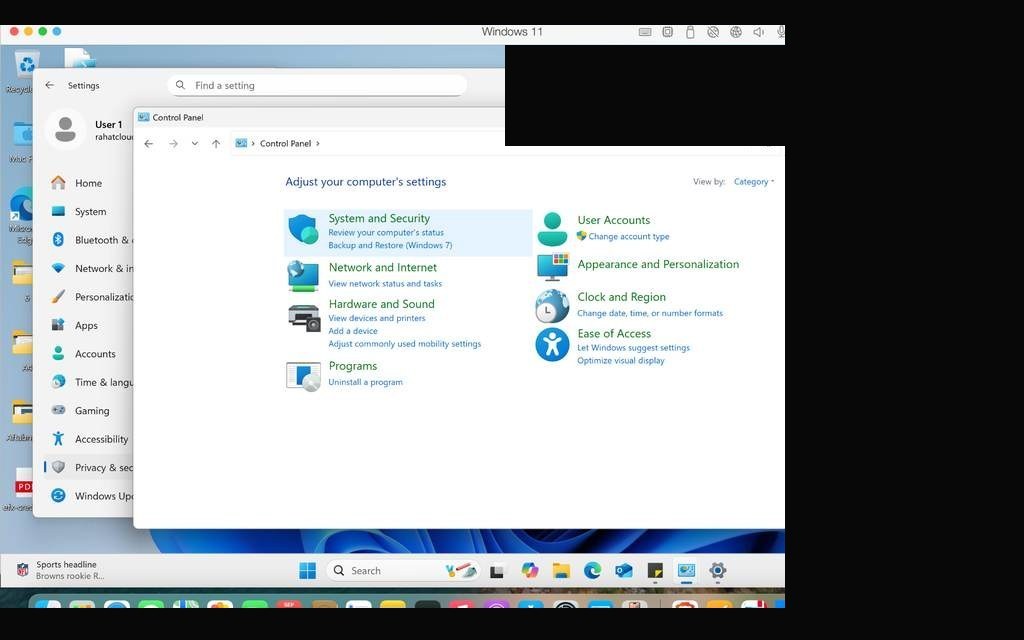Open Copilot from the taskbar
1024x640 pixels.
(x=530, y=570)
